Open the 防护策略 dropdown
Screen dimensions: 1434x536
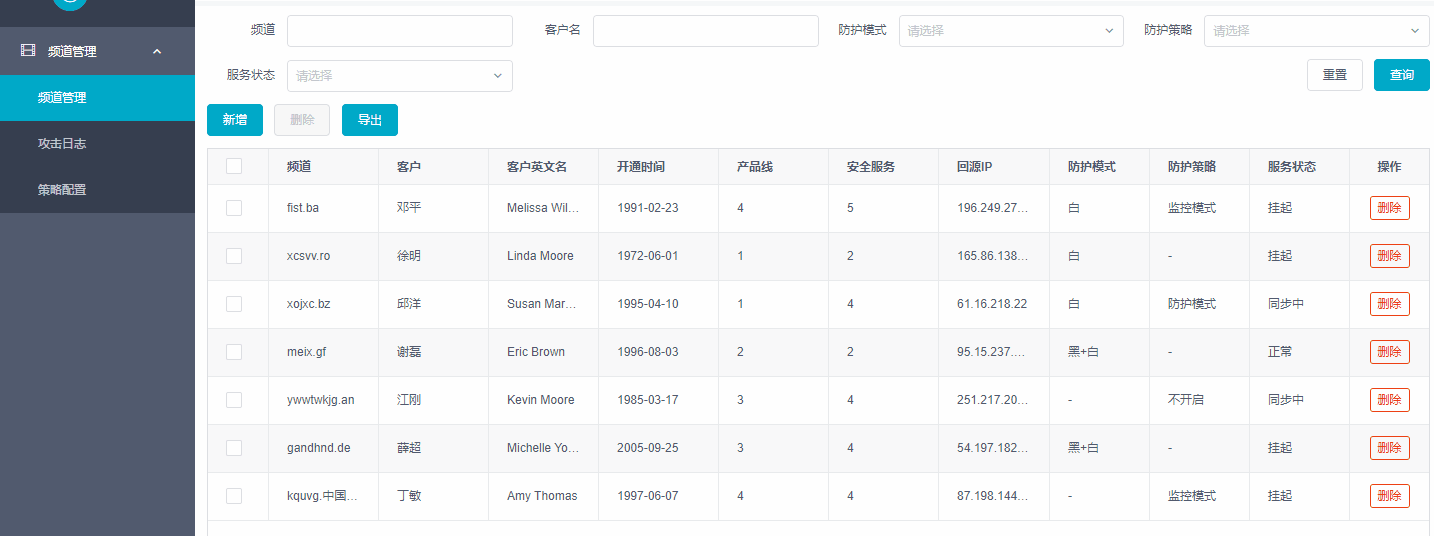tap(1318, 31)
